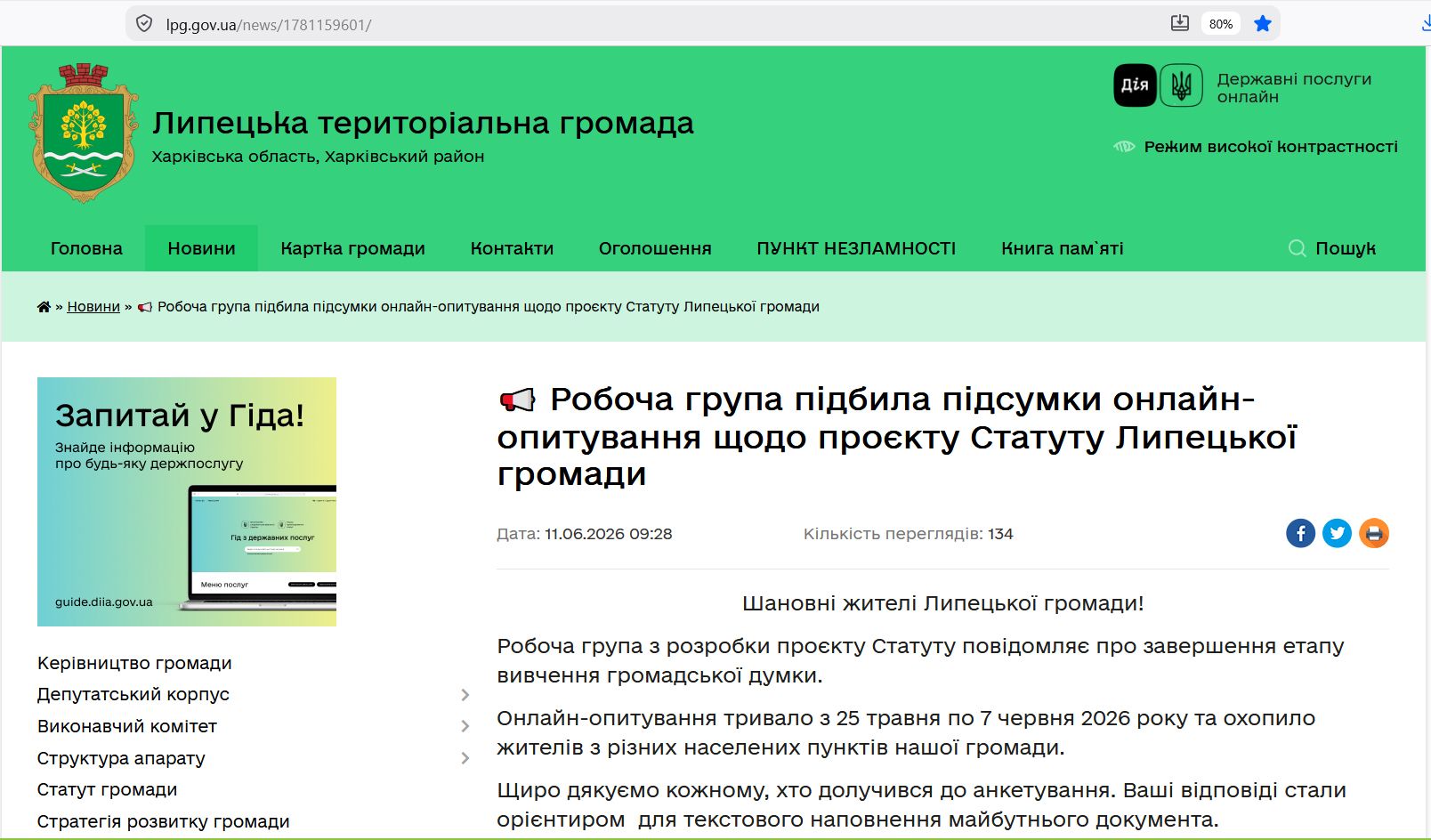Expand the Структура апарату submenu chevron
The height and width of the screenshot is (840, 1431).
(x=465, y=758)
